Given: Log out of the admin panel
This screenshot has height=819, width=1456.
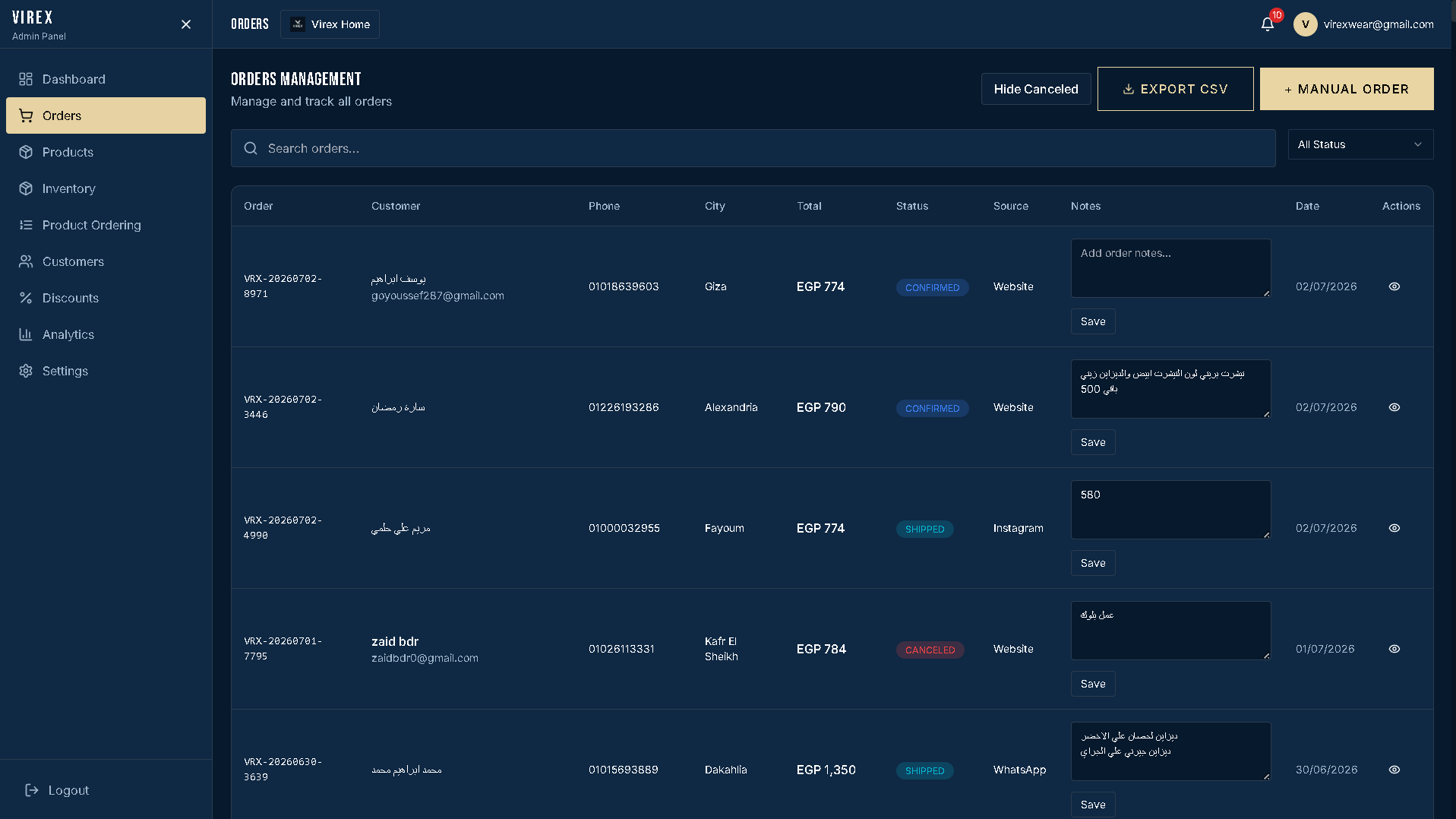Looking at the screenshot, I should tap(58, 790).
